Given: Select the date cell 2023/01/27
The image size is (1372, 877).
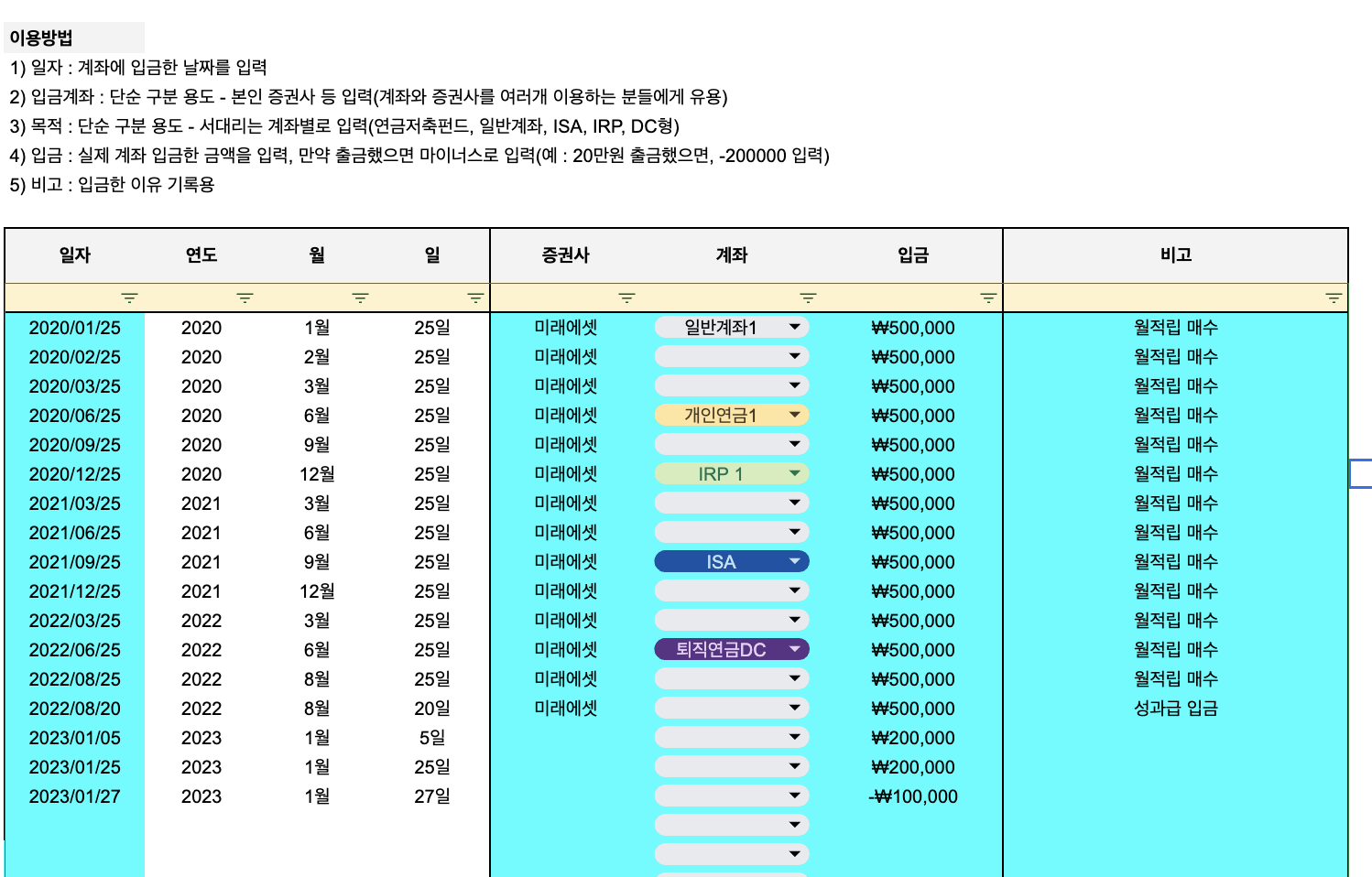Looking at the screenshot, I should (75, 796).
